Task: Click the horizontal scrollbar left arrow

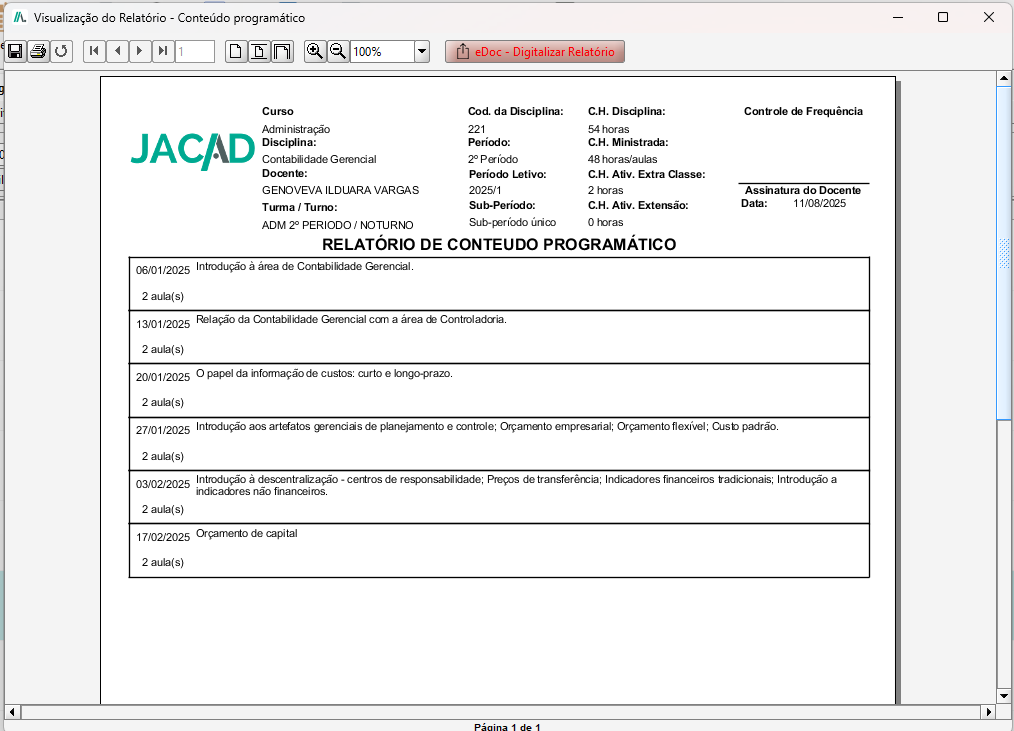Action: click(12, 712)
